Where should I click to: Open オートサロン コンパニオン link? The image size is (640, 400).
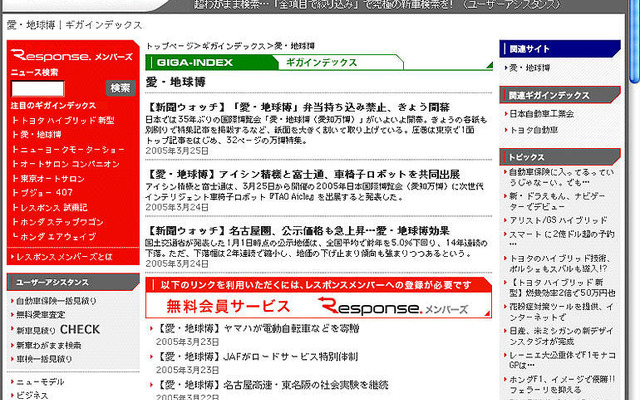tap(70, 164)
